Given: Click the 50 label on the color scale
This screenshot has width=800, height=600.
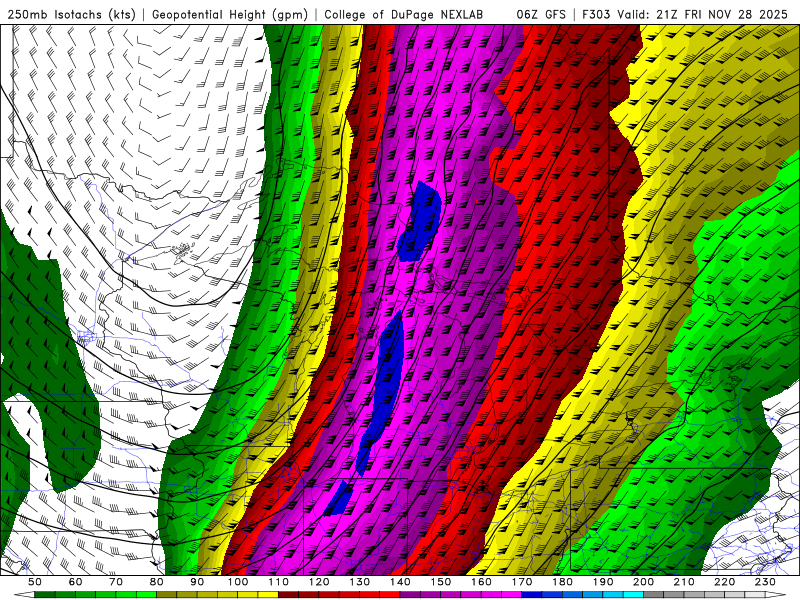Looking at the screenshot, I should tap(35, 582).
